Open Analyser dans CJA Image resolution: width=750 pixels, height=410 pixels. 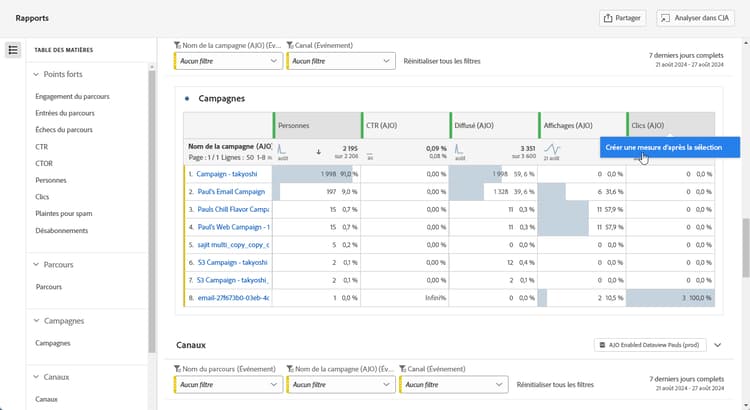695,18
